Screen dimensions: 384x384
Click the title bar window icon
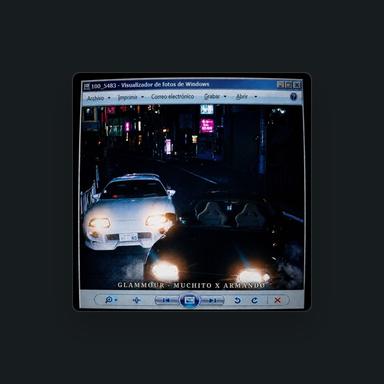tap(87, 87)
